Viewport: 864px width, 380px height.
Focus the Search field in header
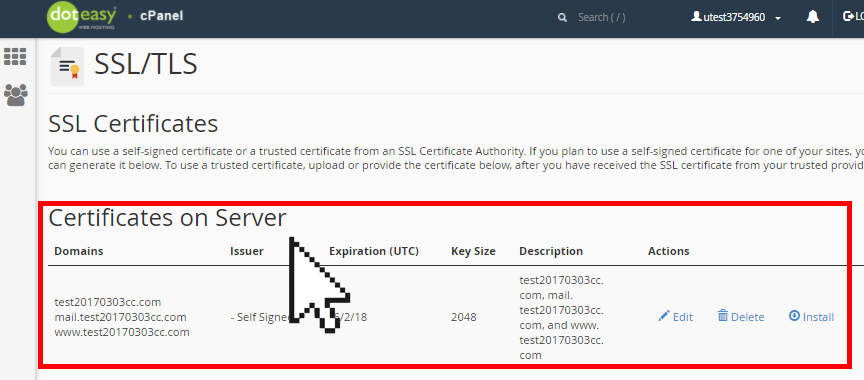(x=602, y=18)
